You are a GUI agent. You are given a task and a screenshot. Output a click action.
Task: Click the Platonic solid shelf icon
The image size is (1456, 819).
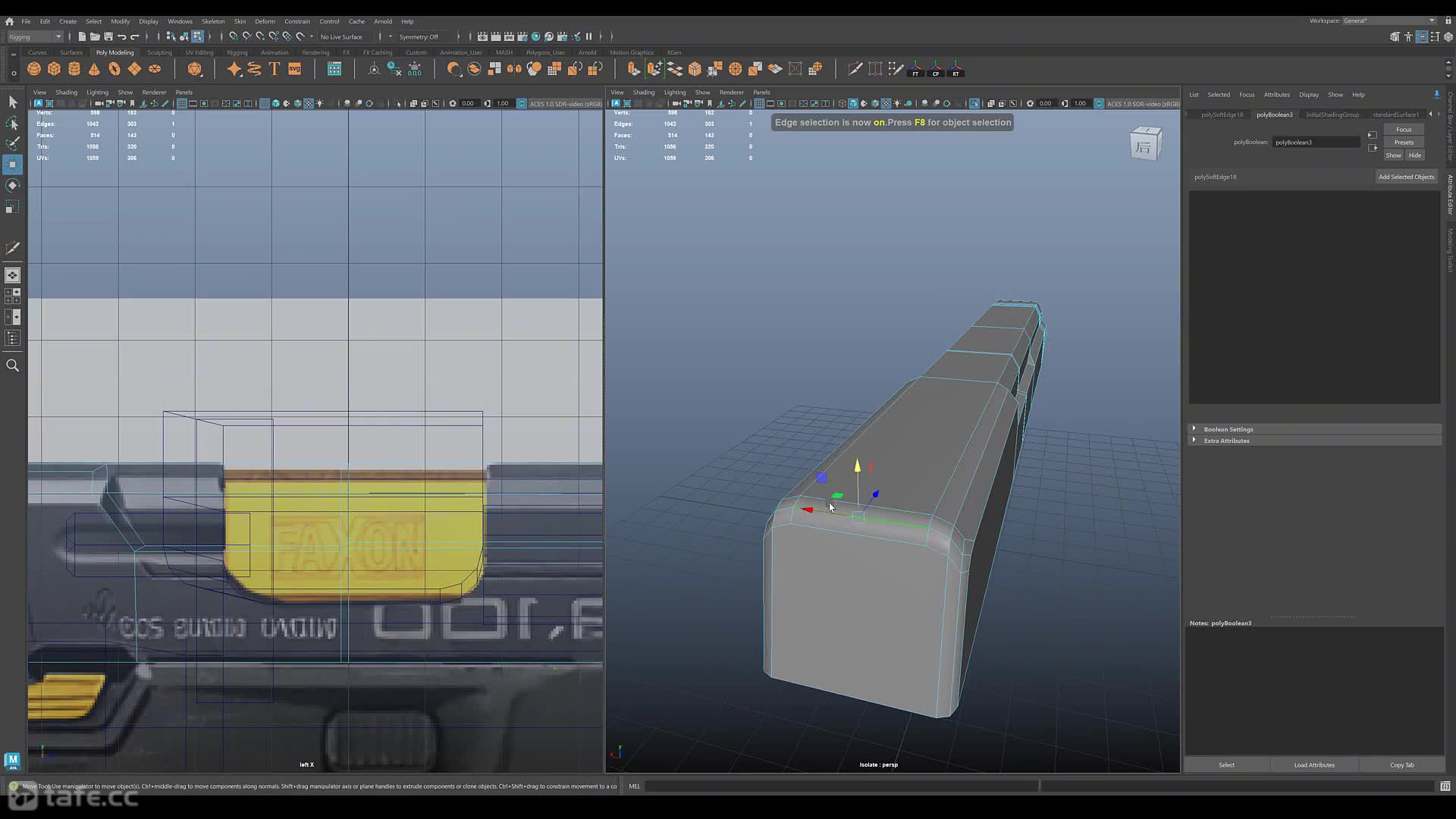(195, 69)
